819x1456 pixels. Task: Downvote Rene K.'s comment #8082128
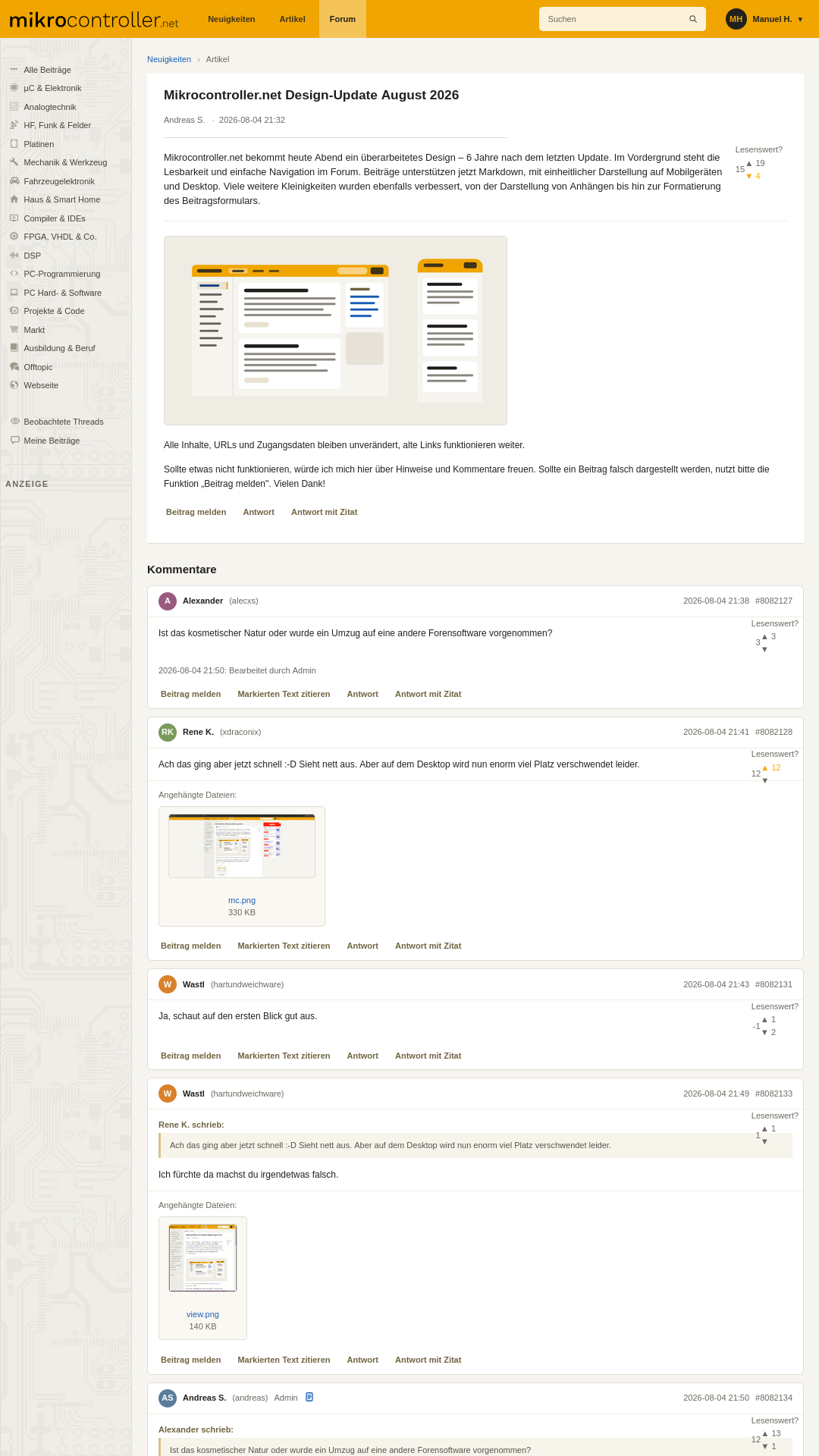click(764, 780)
